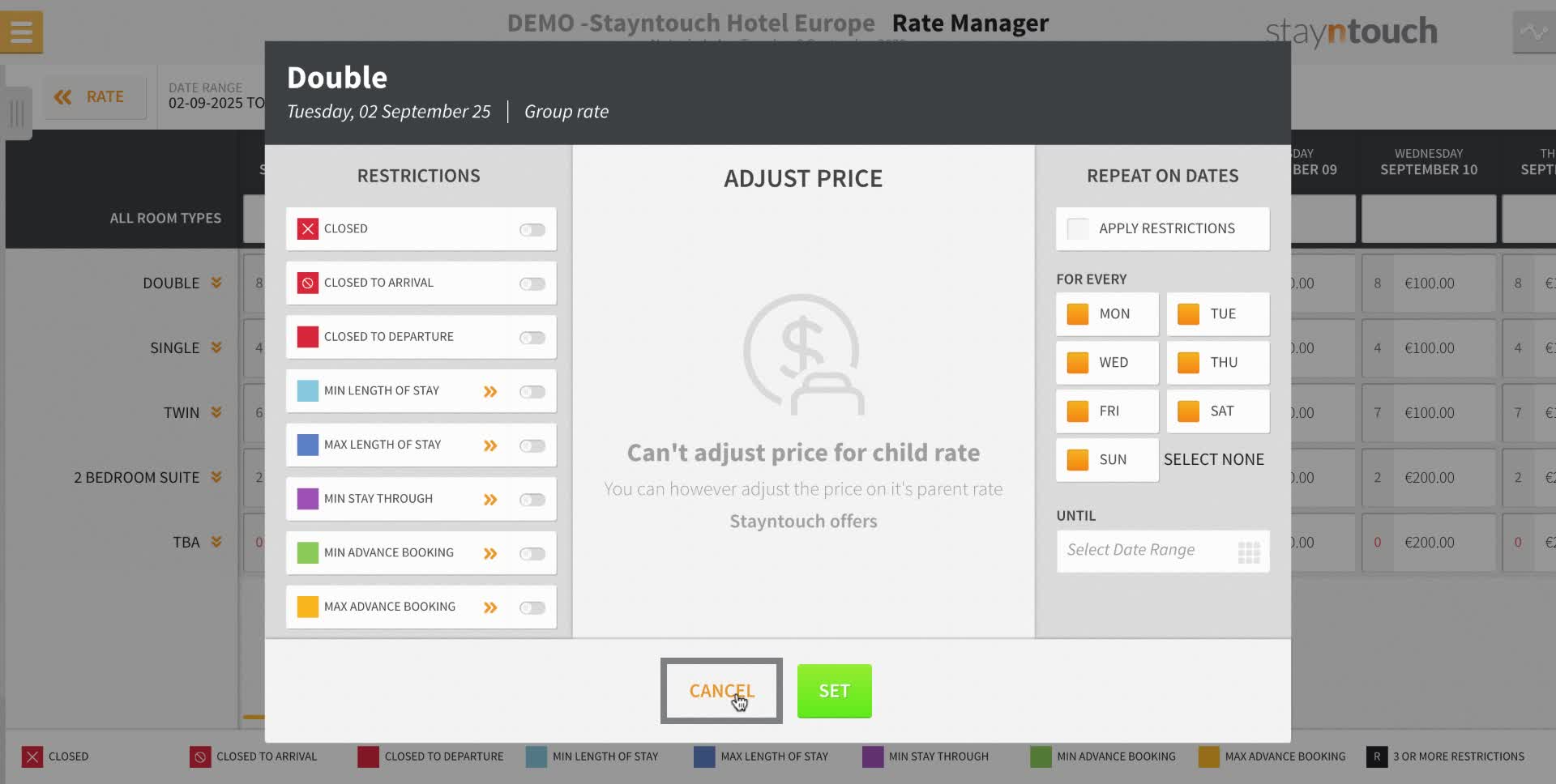This screenshot has width=1556, height=784.
Task: Expand the TWIN room type row
Action: pyautogui.click(x=216, y=412)
